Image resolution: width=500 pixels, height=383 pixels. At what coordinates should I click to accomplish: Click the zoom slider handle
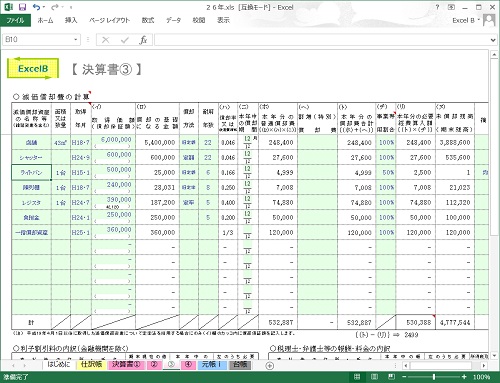point(434,377)
